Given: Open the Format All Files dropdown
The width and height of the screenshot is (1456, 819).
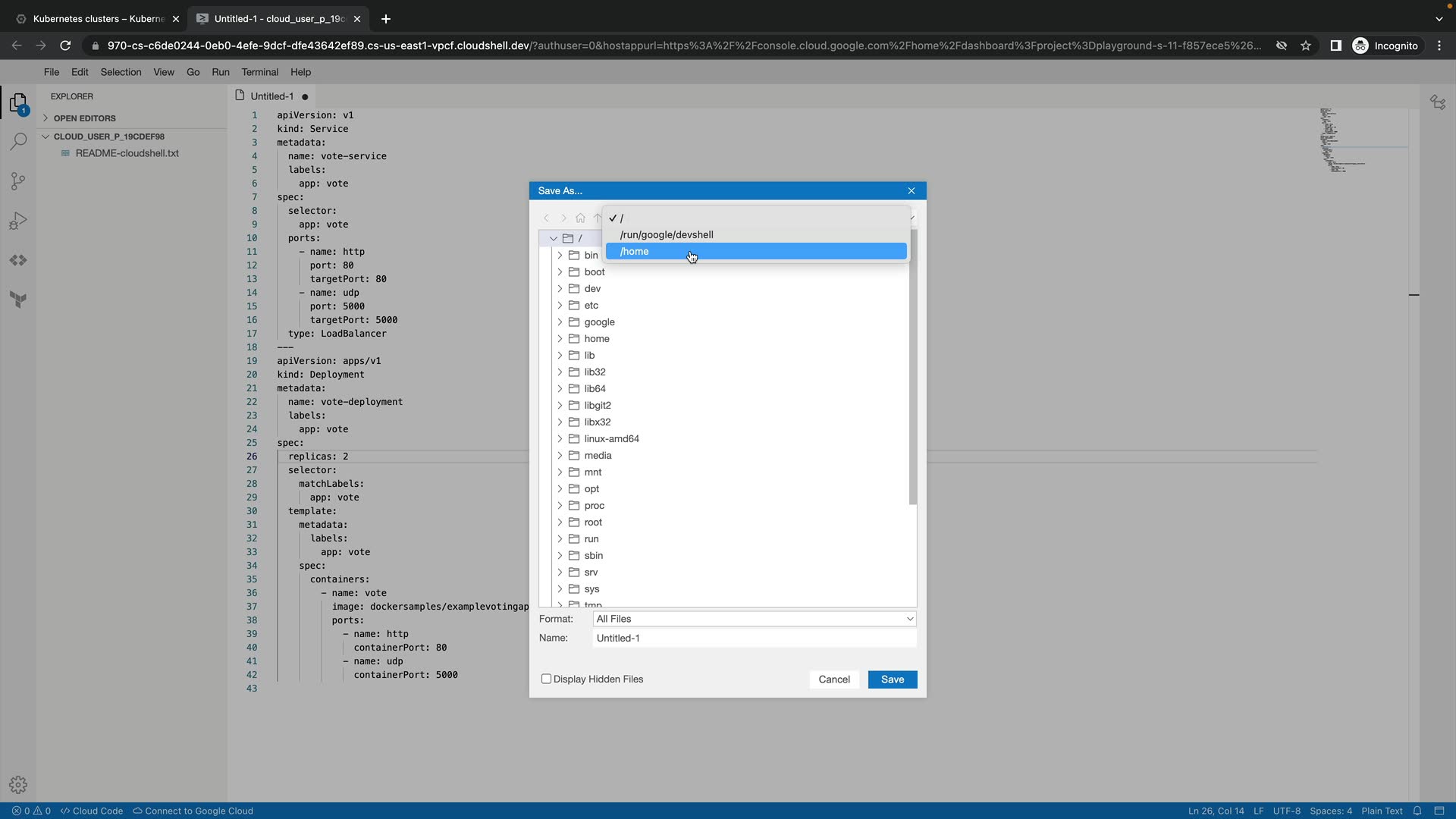Looking at the screenshot, I should coord(754,619).
